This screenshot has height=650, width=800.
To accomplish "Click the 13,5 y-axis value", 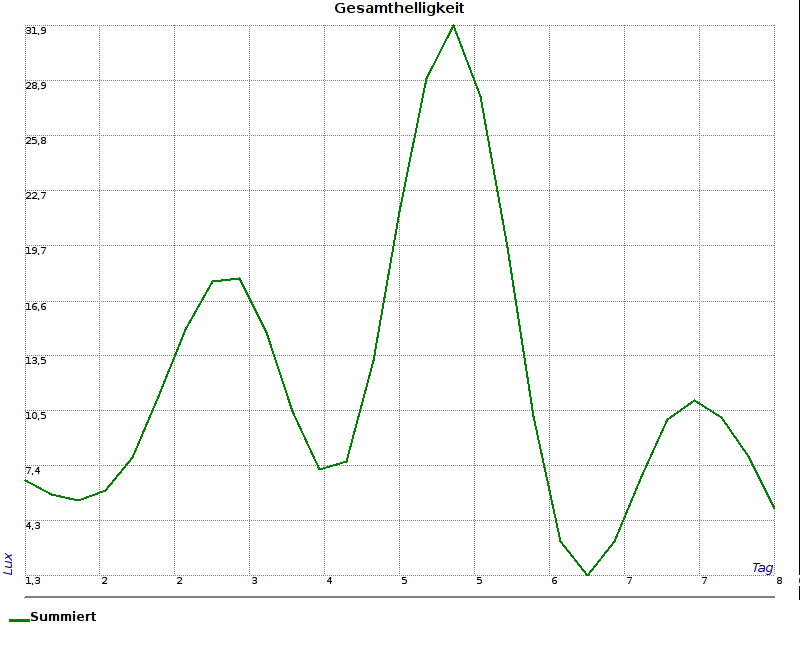I will (x=36, y=361).
